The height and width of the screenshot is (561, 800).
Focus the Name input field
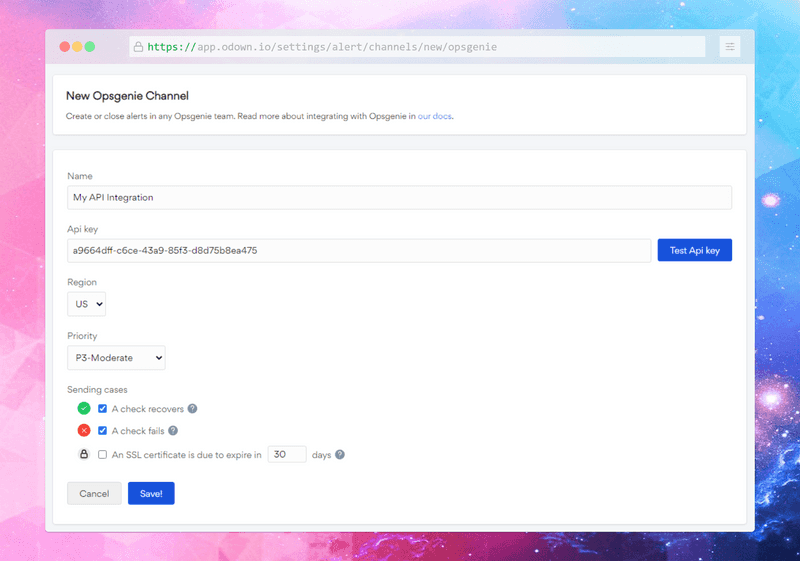point(399,197)
